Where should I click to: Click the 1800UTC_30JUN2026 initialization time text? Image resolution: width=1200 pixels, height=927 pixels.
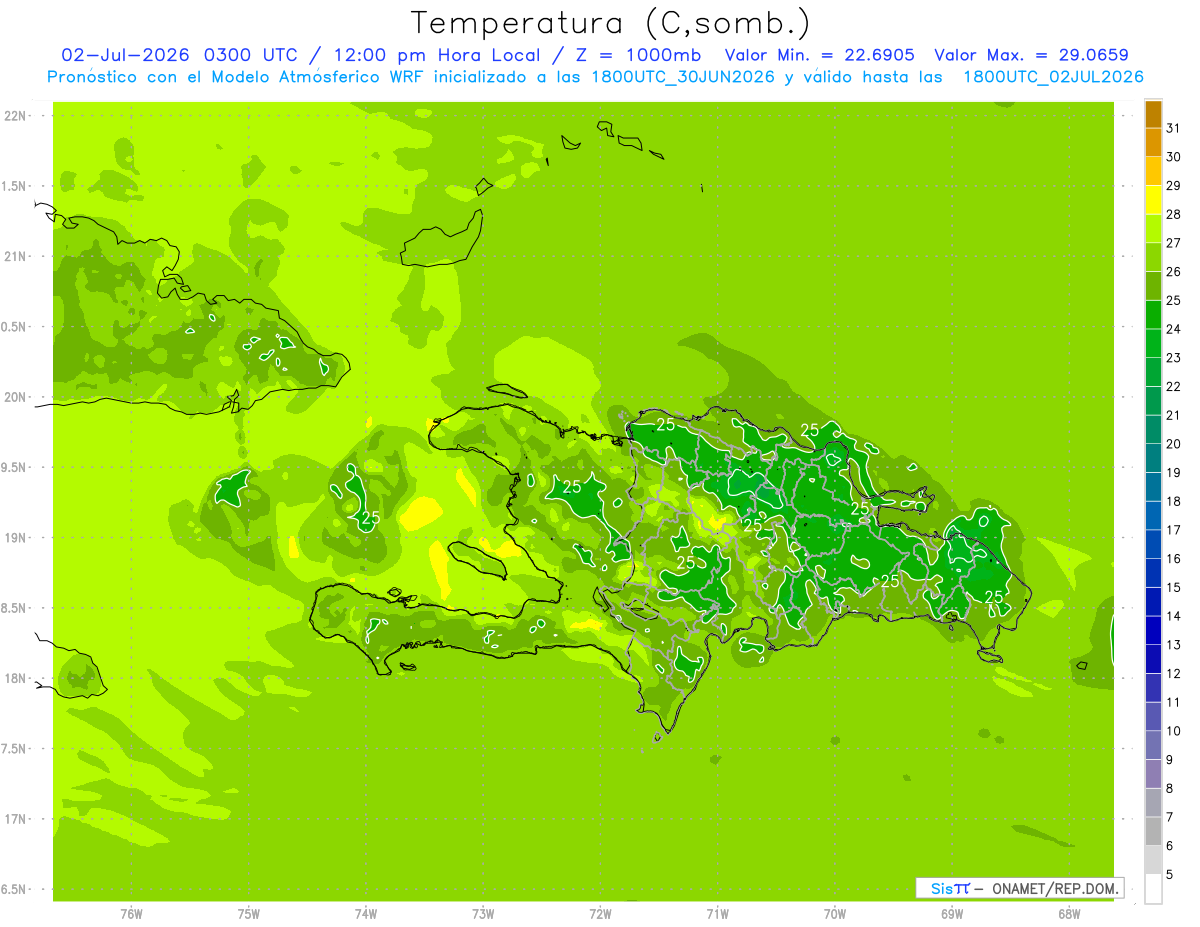tap(681, 76)
